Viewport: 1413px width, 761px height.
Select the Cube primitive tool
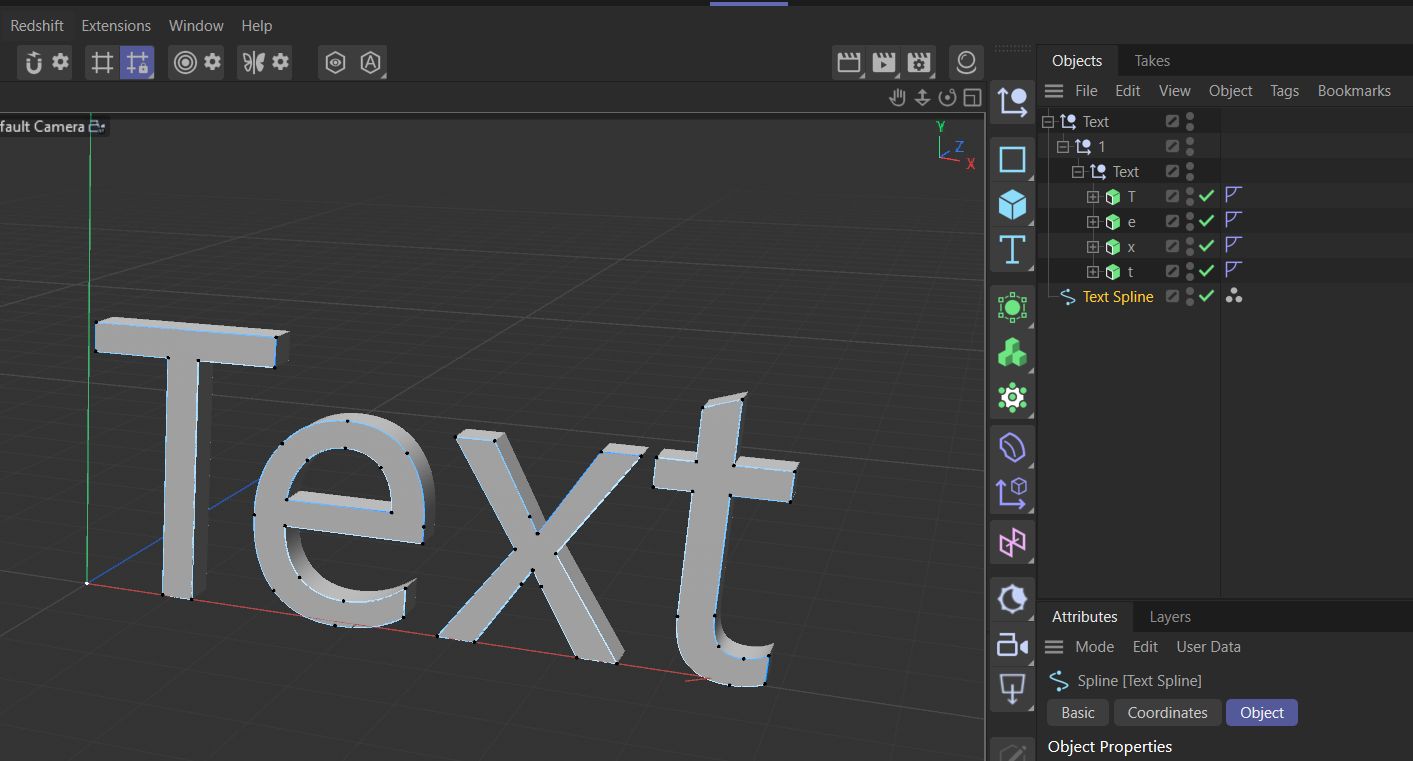coord(1012,205)
